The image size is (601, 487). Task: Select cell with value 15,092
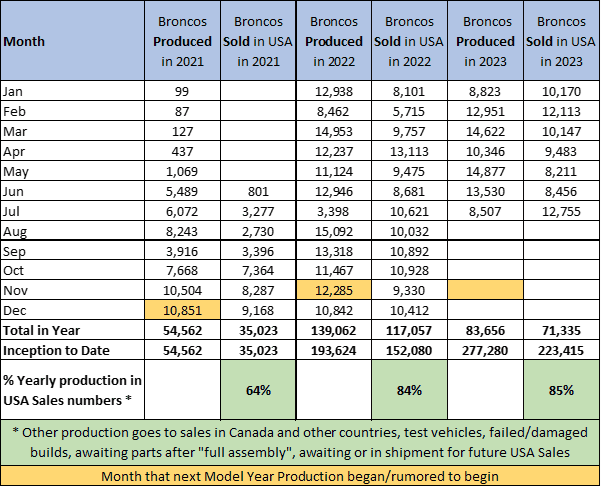[334, 231]
